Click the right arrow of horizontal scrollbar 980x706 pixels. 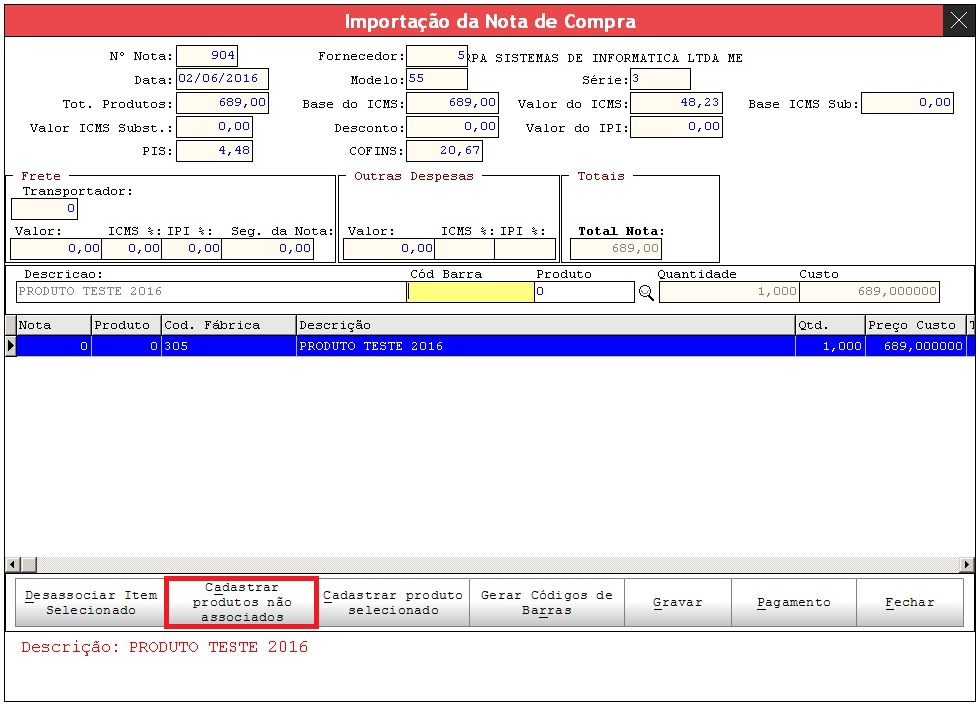click(x=967, y=564)
